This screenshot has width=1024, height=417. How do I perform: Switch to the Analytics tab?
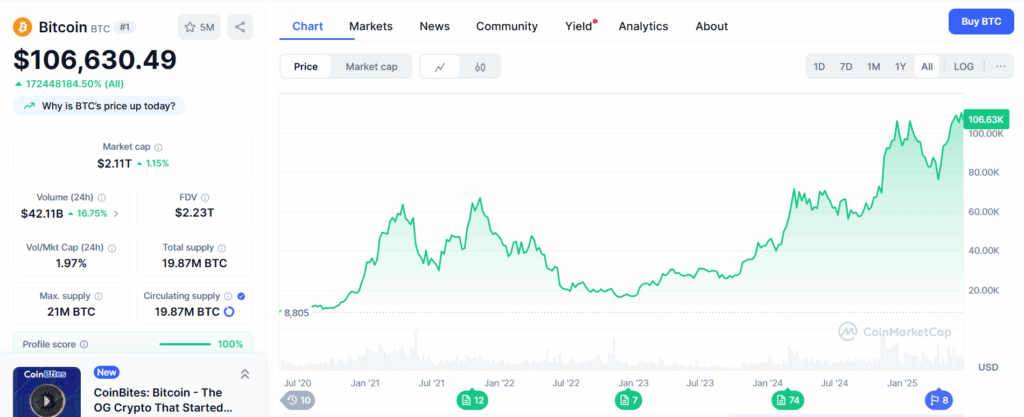click(x=643, y=26)
